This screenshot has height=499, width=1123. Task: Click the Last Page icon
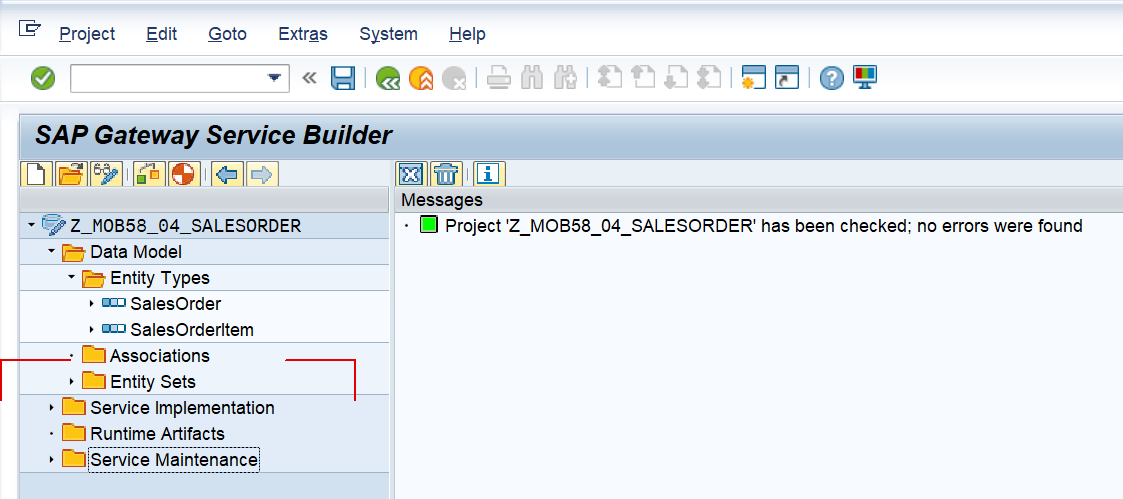709,77
